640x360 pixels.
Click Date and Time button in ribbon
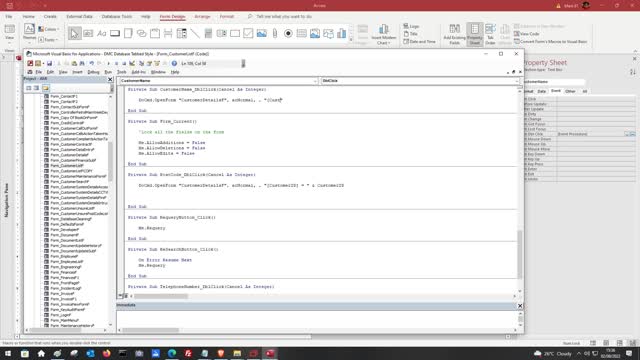tap(419, 41)
